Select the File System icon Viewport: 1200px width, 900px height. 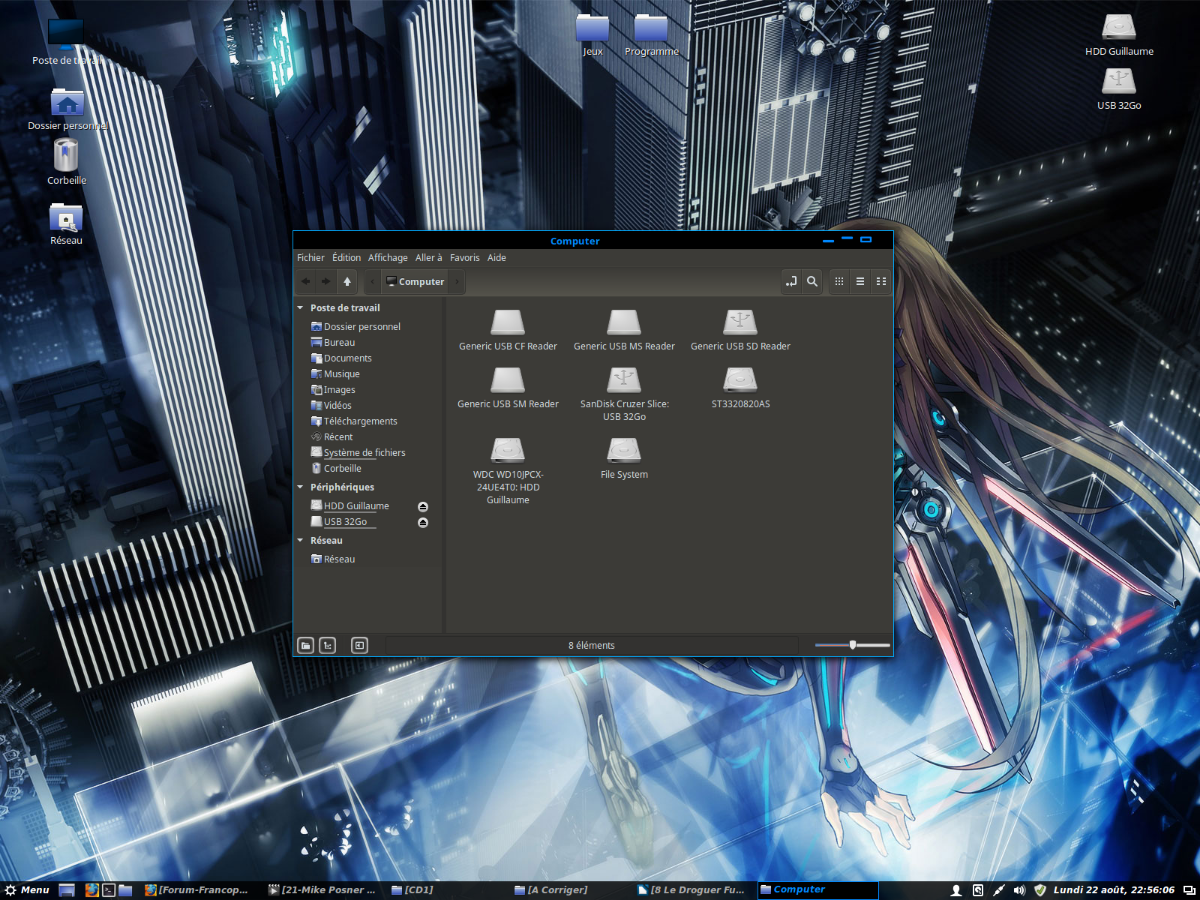pyautogui.click(x=624, y=459)
